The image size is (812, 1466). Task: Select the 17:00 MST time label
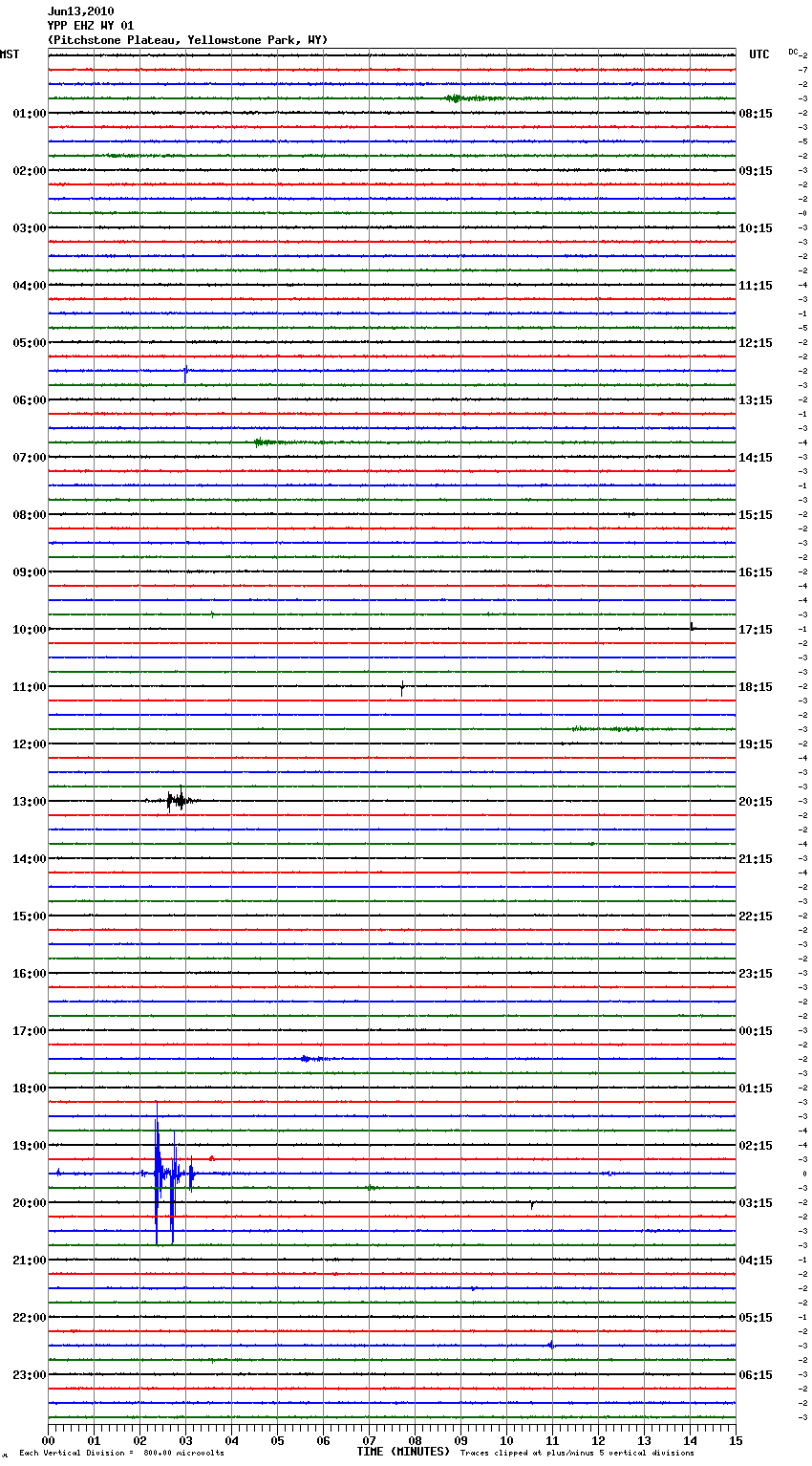[x=30, y=1031]
